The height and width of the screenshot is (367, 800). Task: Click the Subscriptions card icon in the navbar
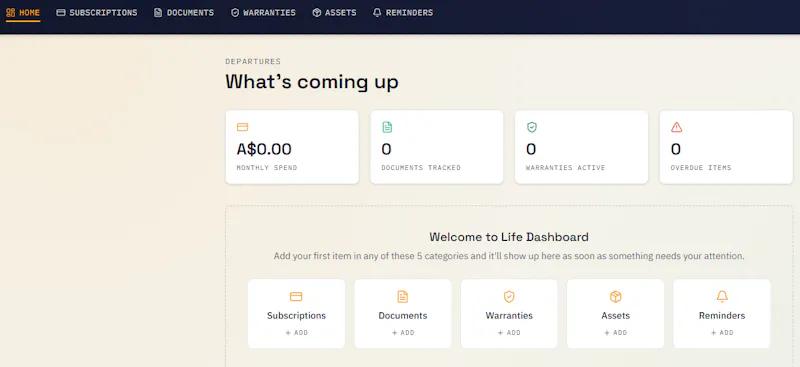(x=61, y=13)
